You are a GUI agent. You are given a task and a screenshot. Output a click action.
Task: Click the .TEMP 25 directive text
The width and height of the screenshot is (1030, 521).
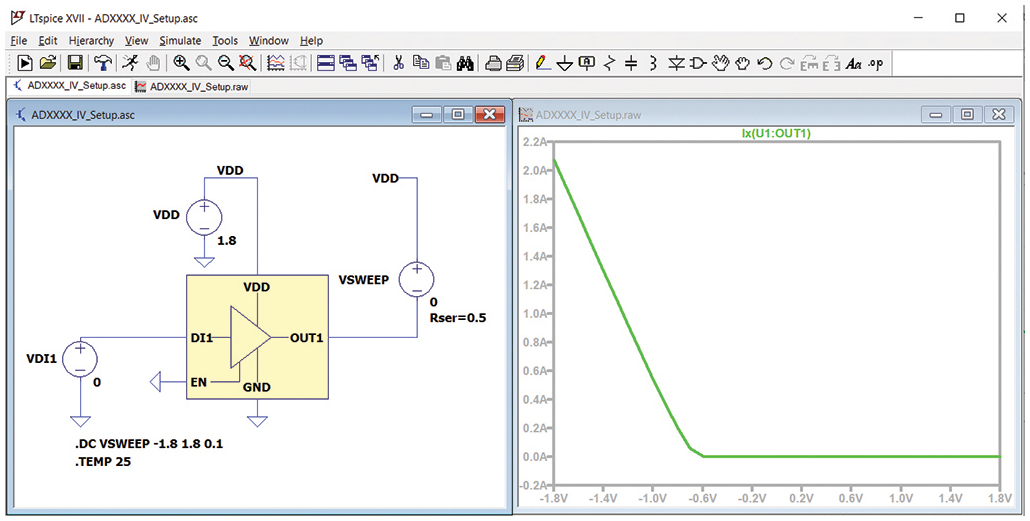click(x=102, y=462)
